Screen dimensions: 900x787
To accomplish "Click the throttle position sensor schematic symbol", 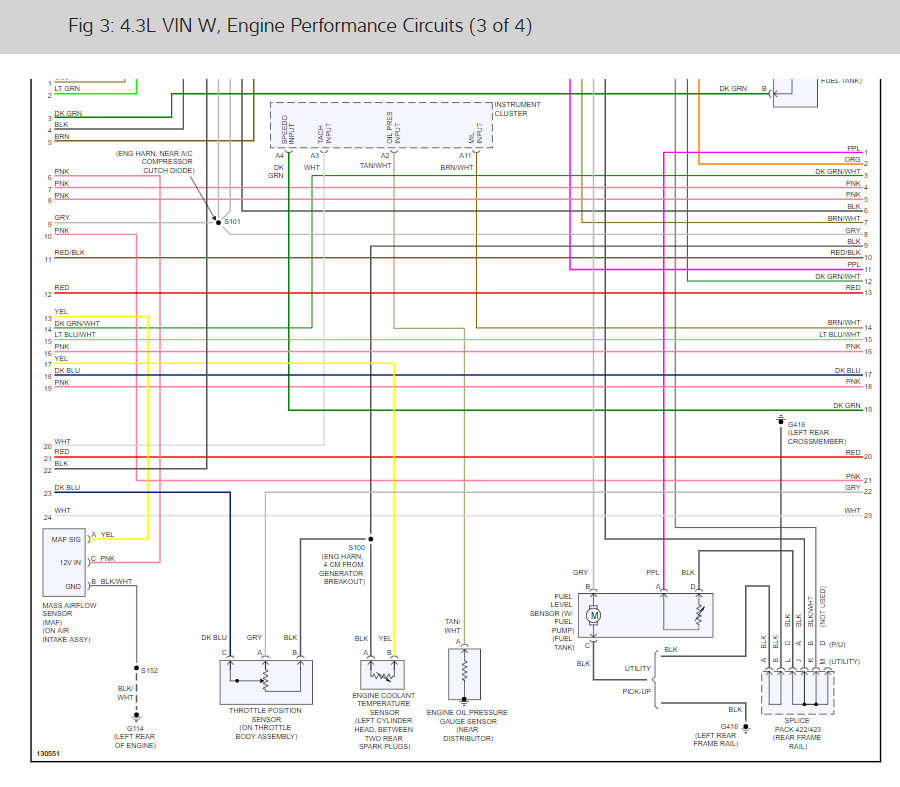I will tap(266, 682).
